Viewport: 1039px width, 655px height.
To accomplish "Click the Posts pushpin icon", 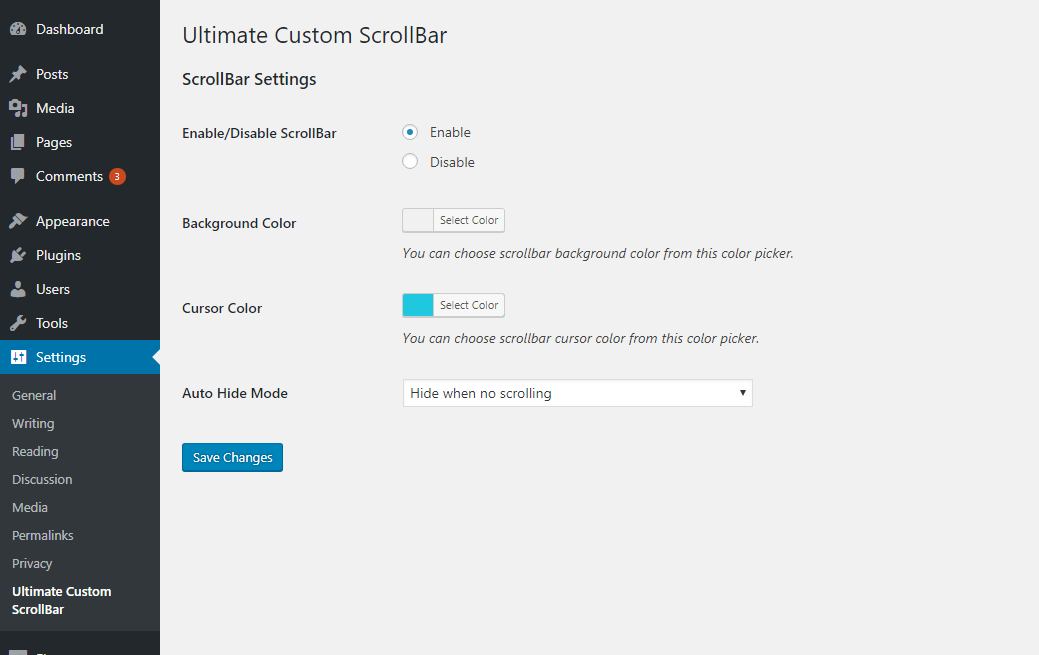I will coord(18,74).
